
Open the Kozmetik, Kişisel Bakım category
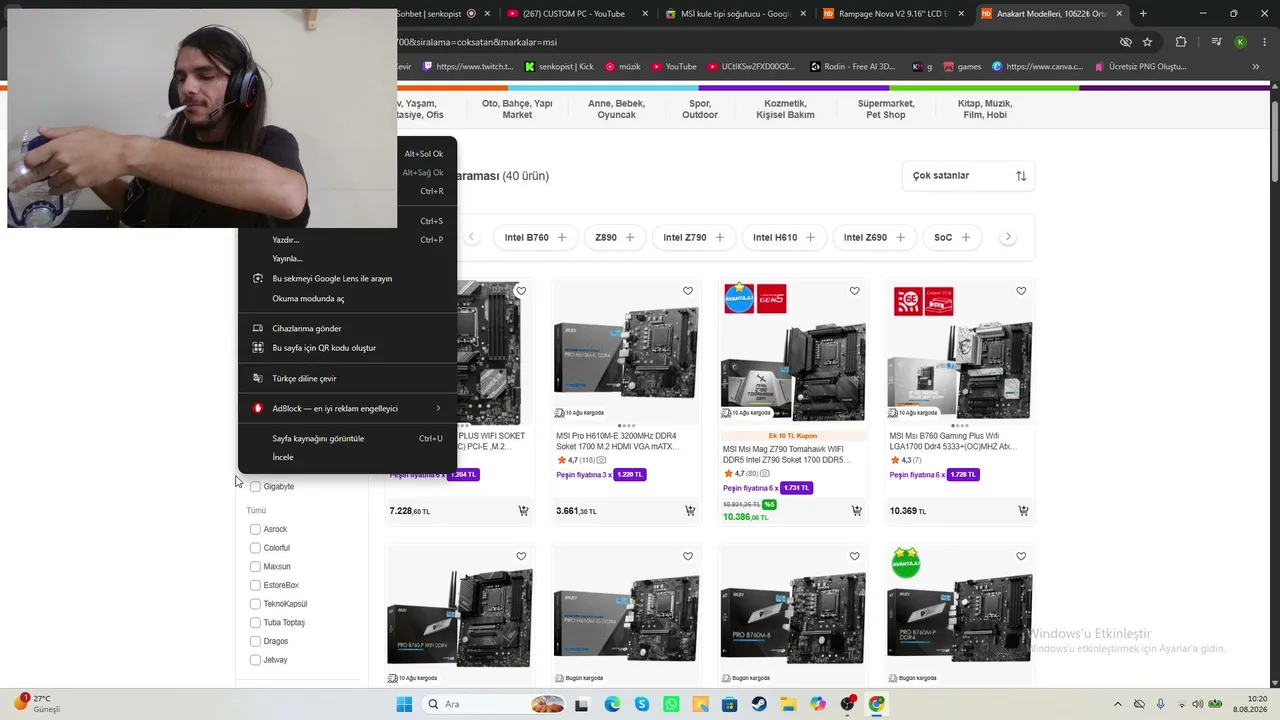click(x=785, y=109)
